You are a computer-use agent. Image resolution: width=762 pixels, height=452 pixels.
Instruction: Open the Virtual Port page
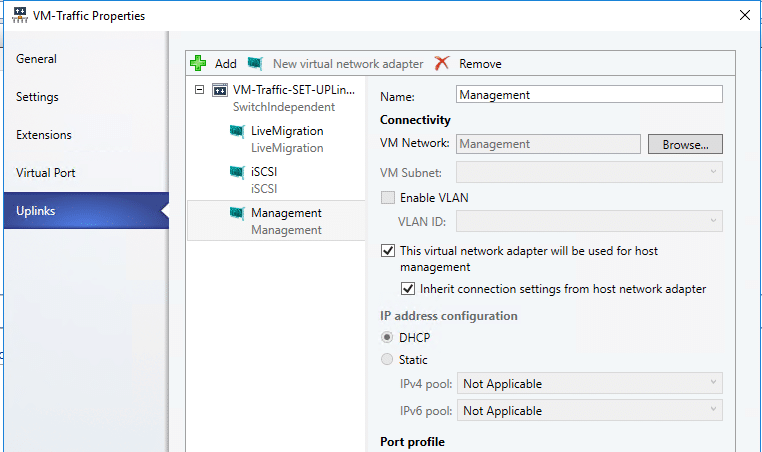point(86,173)
